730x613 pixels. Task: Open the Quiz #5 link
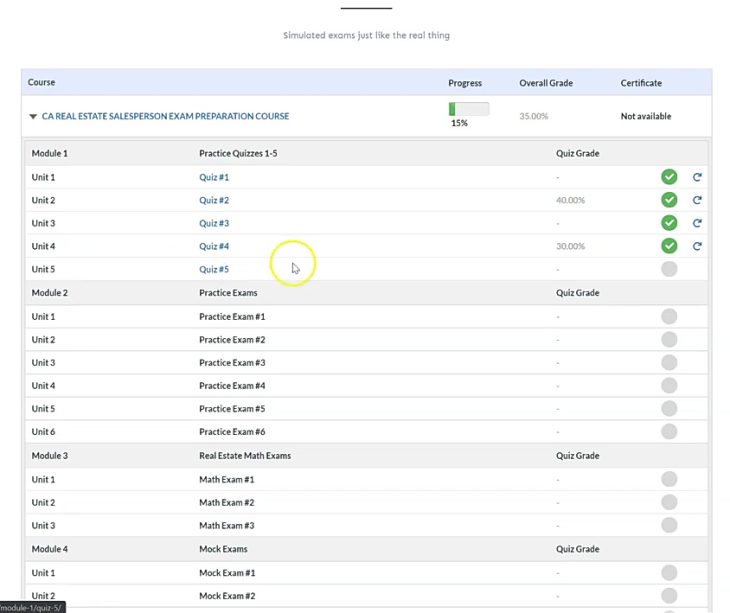[x=214, y=269]
